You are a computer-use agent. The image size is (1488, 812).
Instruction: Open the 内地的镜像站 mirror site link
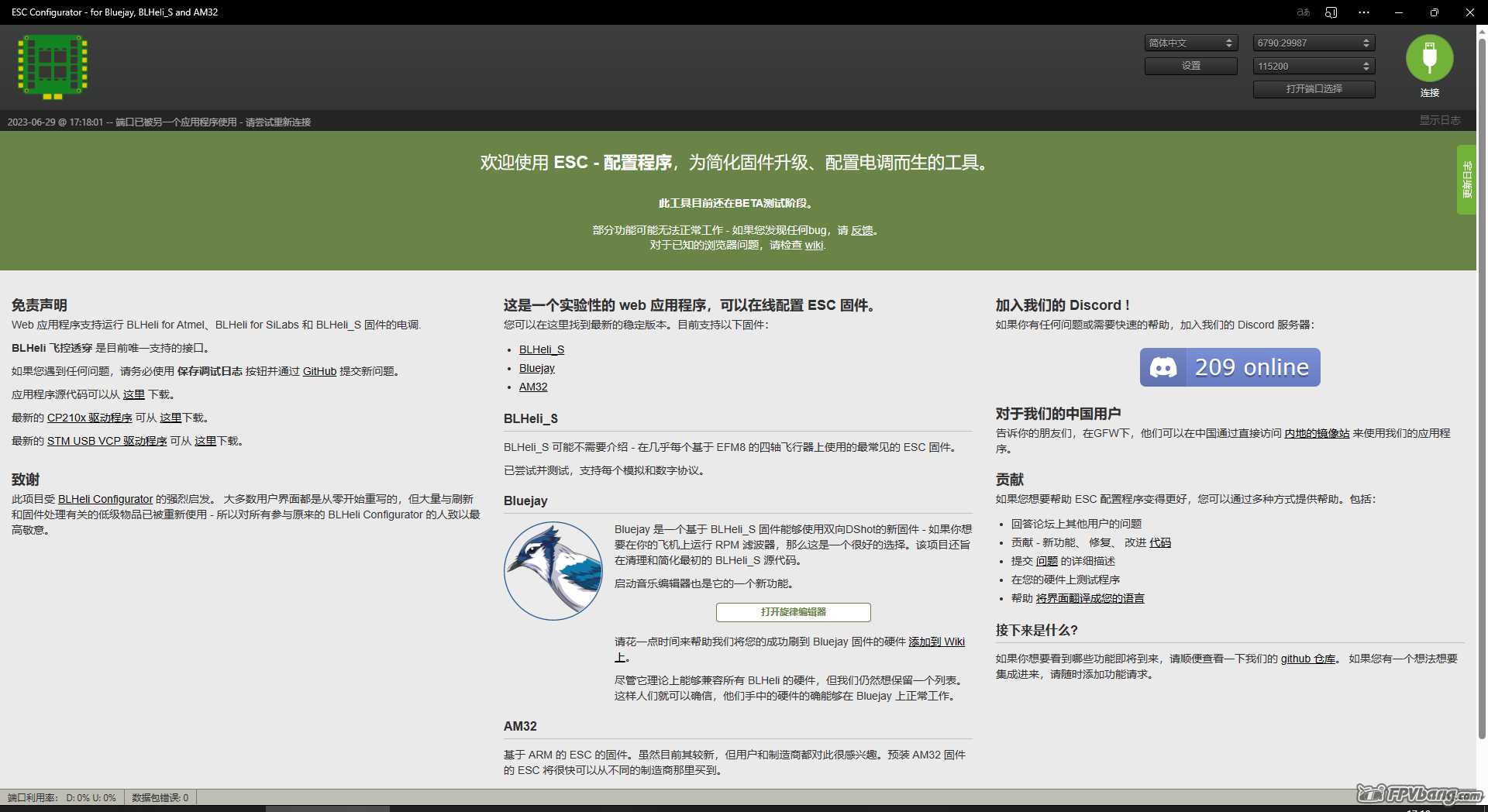[1317, 433]
